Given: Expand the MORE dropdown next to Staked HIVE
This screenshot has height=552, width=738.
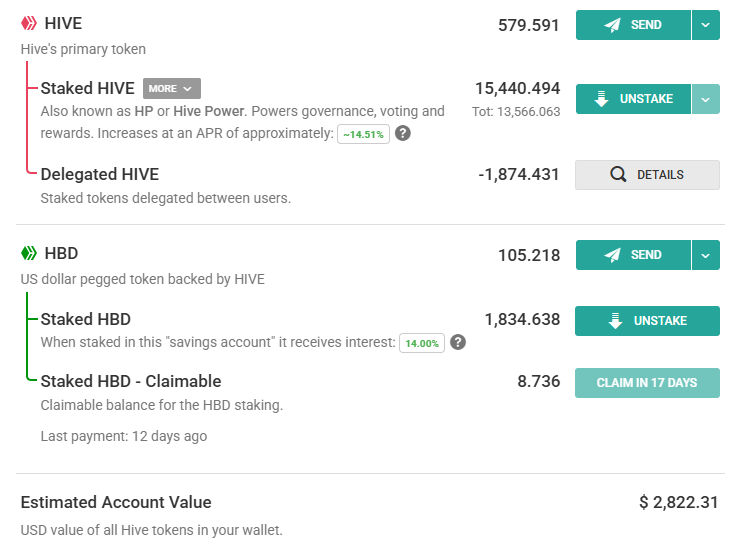Looking at the screenshot, I should [172, 88].
